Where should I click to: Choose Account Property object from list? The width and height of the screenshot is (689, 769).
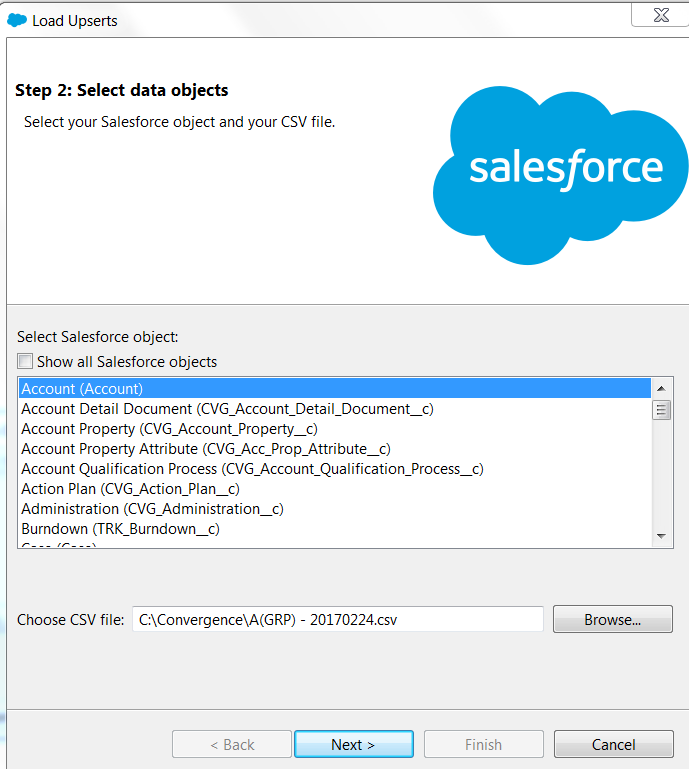(169, 429)
